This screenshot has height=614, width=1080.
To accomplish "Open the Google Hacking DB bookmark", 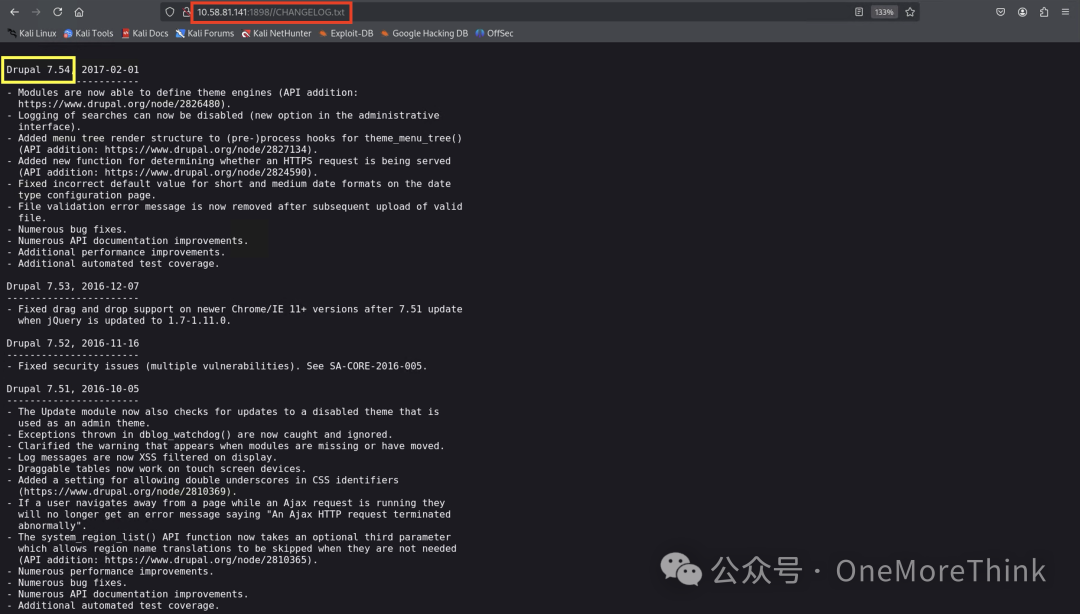I will [424, 33].
